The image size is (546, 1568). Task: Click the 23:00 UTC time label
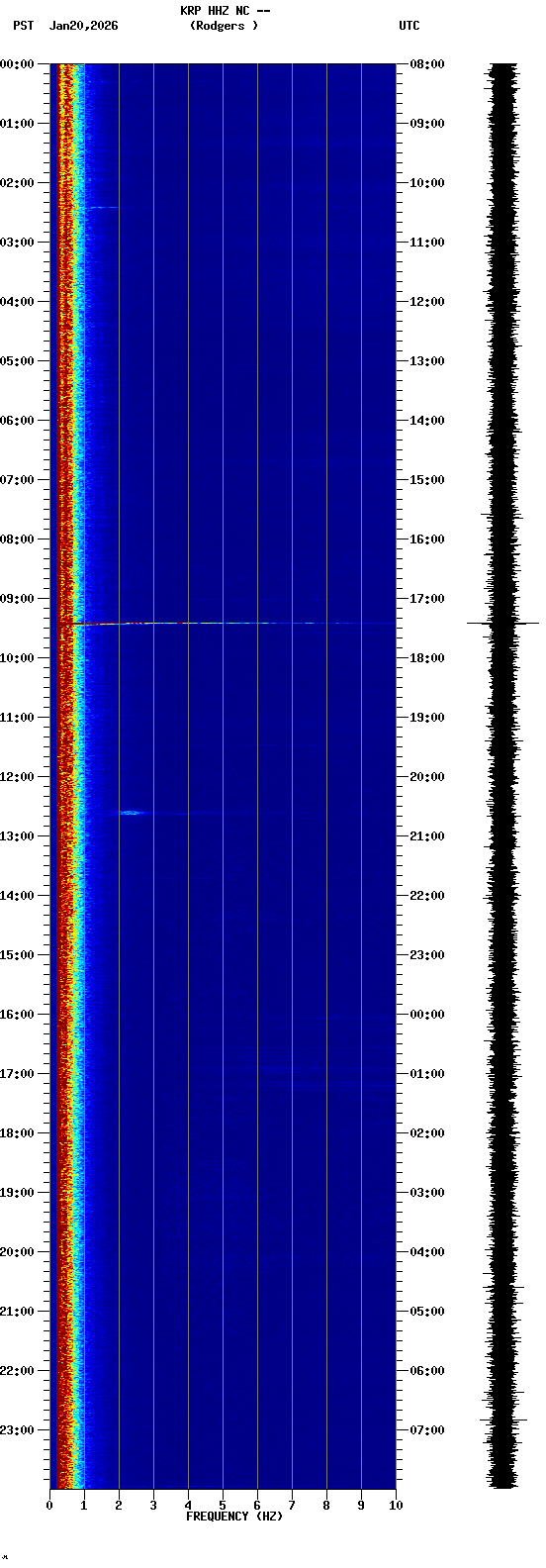pos(427,955)
